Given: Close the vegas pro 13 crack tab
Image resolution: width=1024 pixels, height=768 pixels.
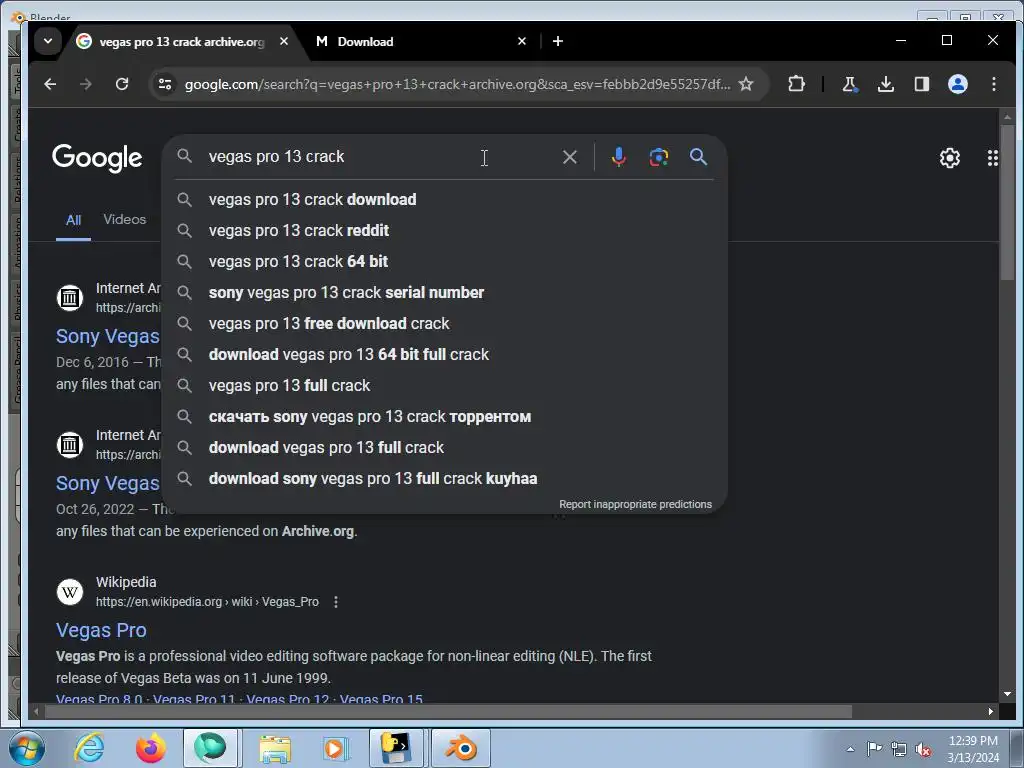Looking at the screenshot, I should pos(283,41).
